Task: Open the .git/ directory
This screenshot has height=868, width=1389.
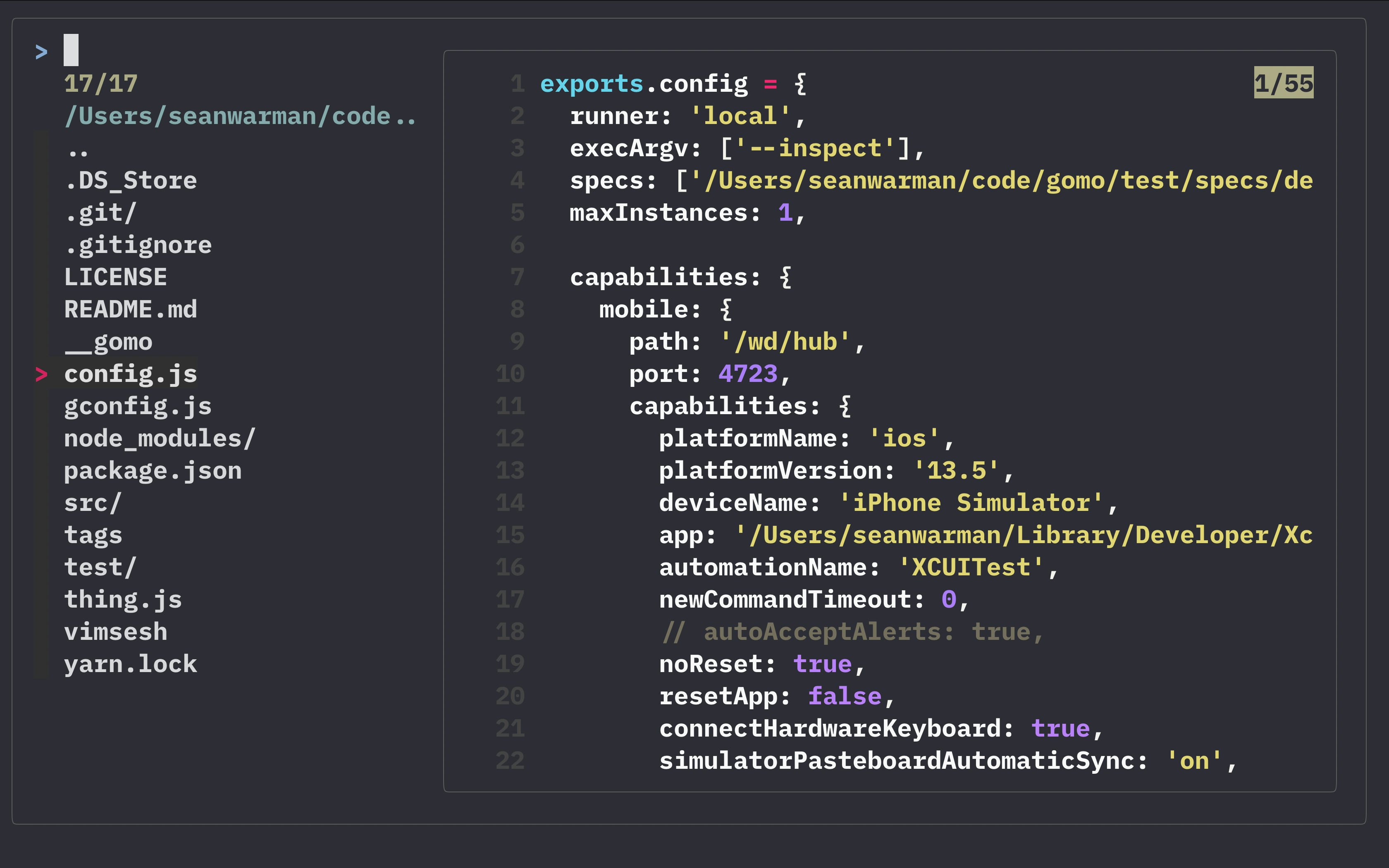Action: (x=100, y=213)
